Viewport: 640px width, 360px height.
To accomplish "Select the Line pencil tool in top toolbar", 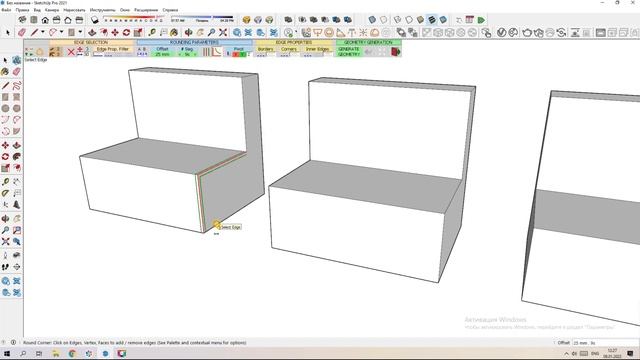I will pyautogui.click(x=34, y=32).
